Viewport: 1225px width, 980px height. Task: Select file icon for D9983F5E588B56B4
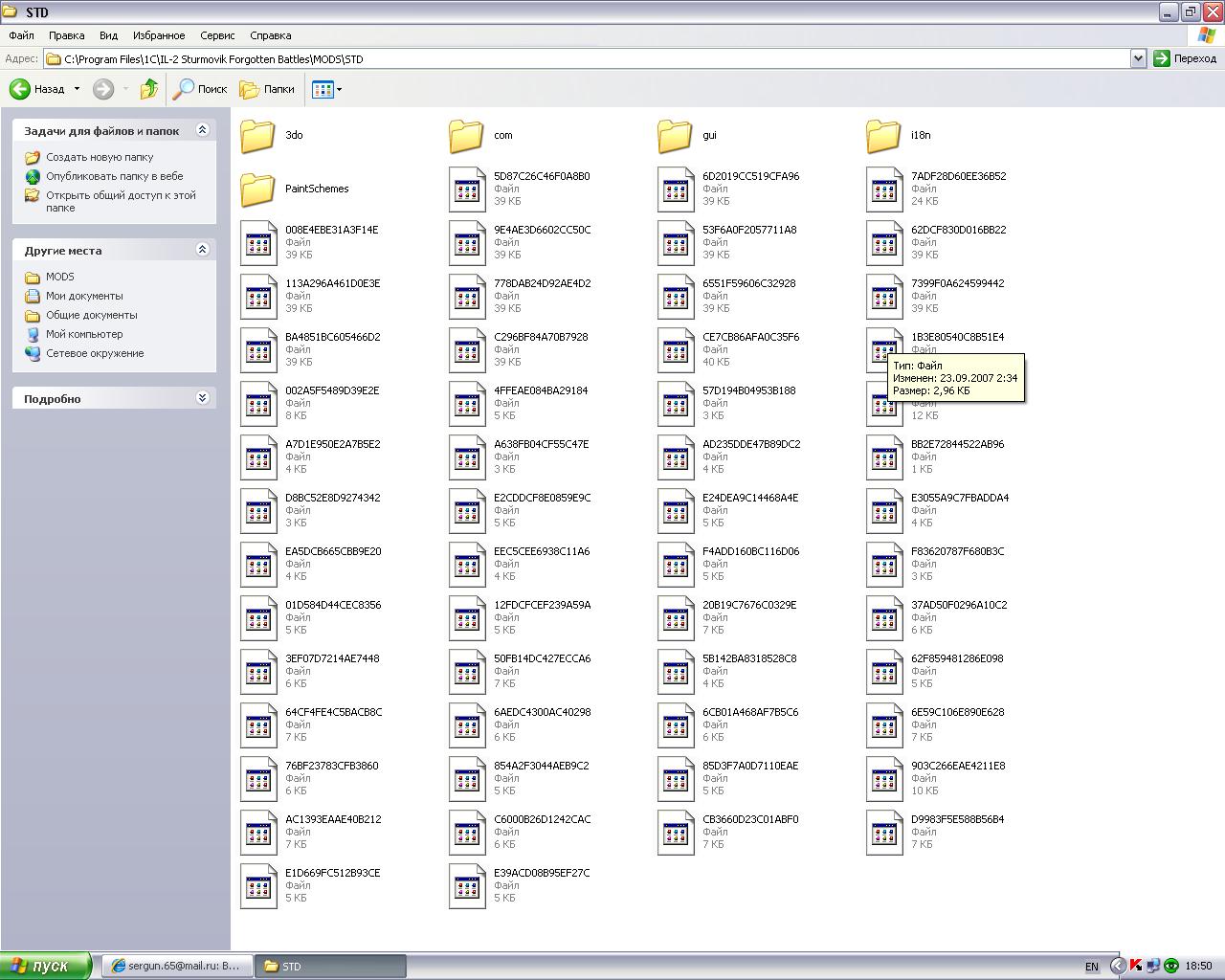[x=884, y=833]
